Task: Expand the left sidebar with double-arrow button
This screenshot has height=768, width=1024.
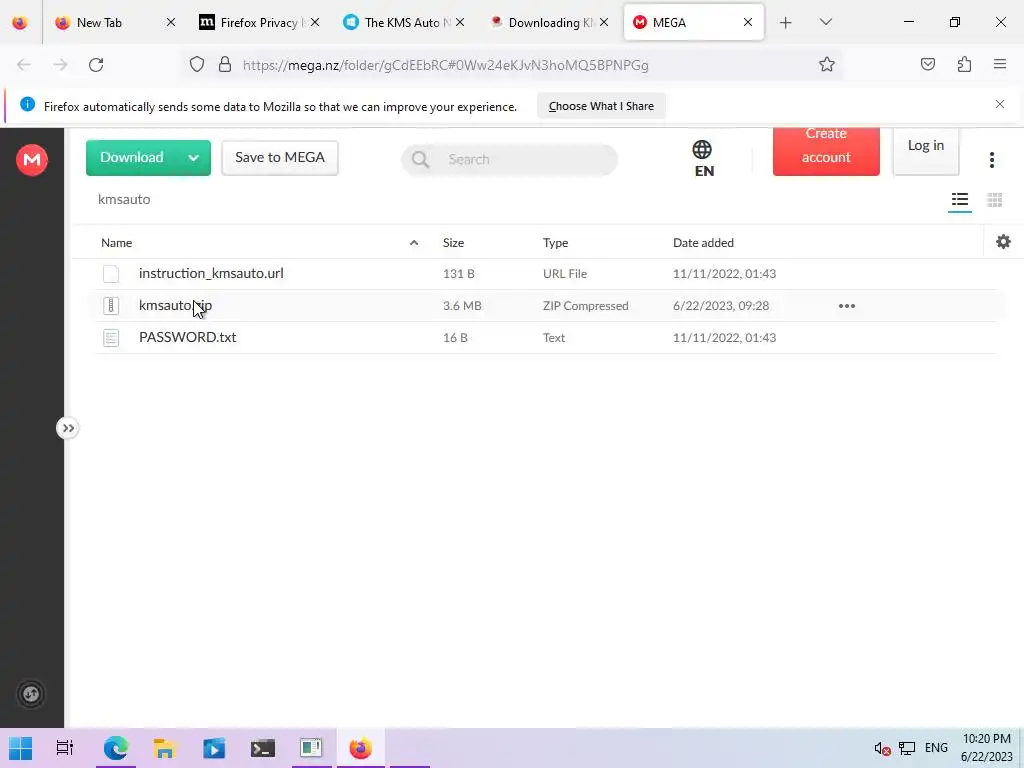Action: (x=67, y=428)
